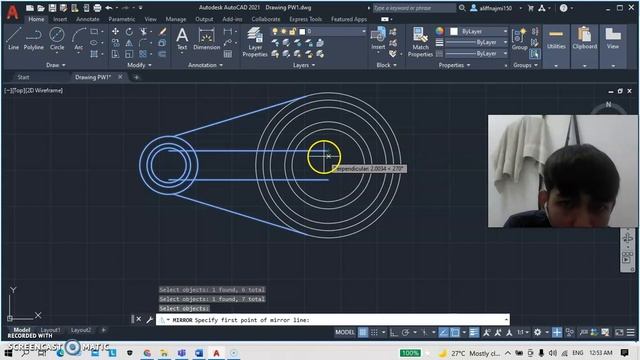The height and width of the screenshot is (360, 640).
Task: Open the Parametric ribbon tab
Action: [122, 19]
